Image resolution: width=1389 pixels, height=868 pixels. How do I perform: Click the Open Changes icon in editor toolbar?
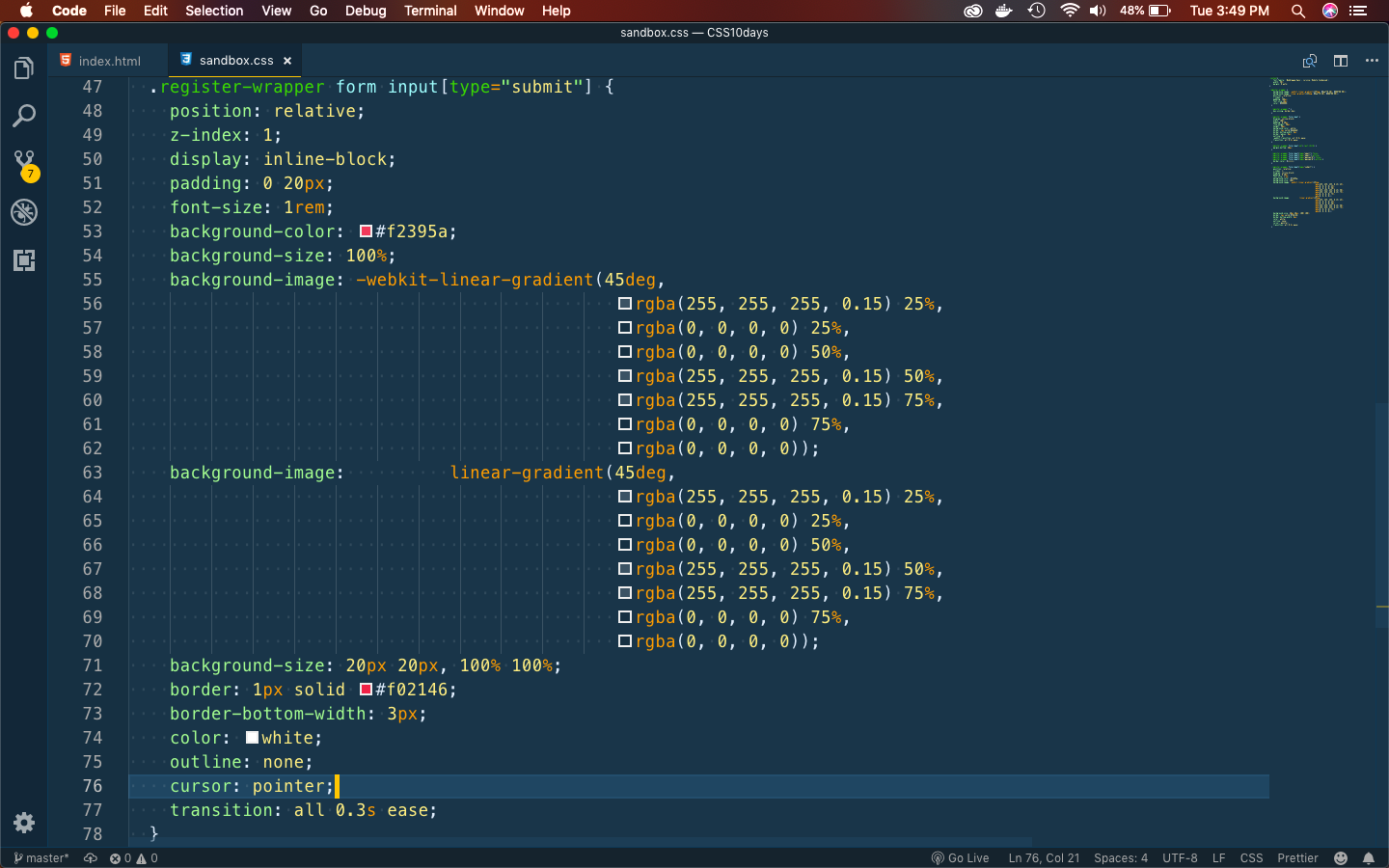point(1310,61)
